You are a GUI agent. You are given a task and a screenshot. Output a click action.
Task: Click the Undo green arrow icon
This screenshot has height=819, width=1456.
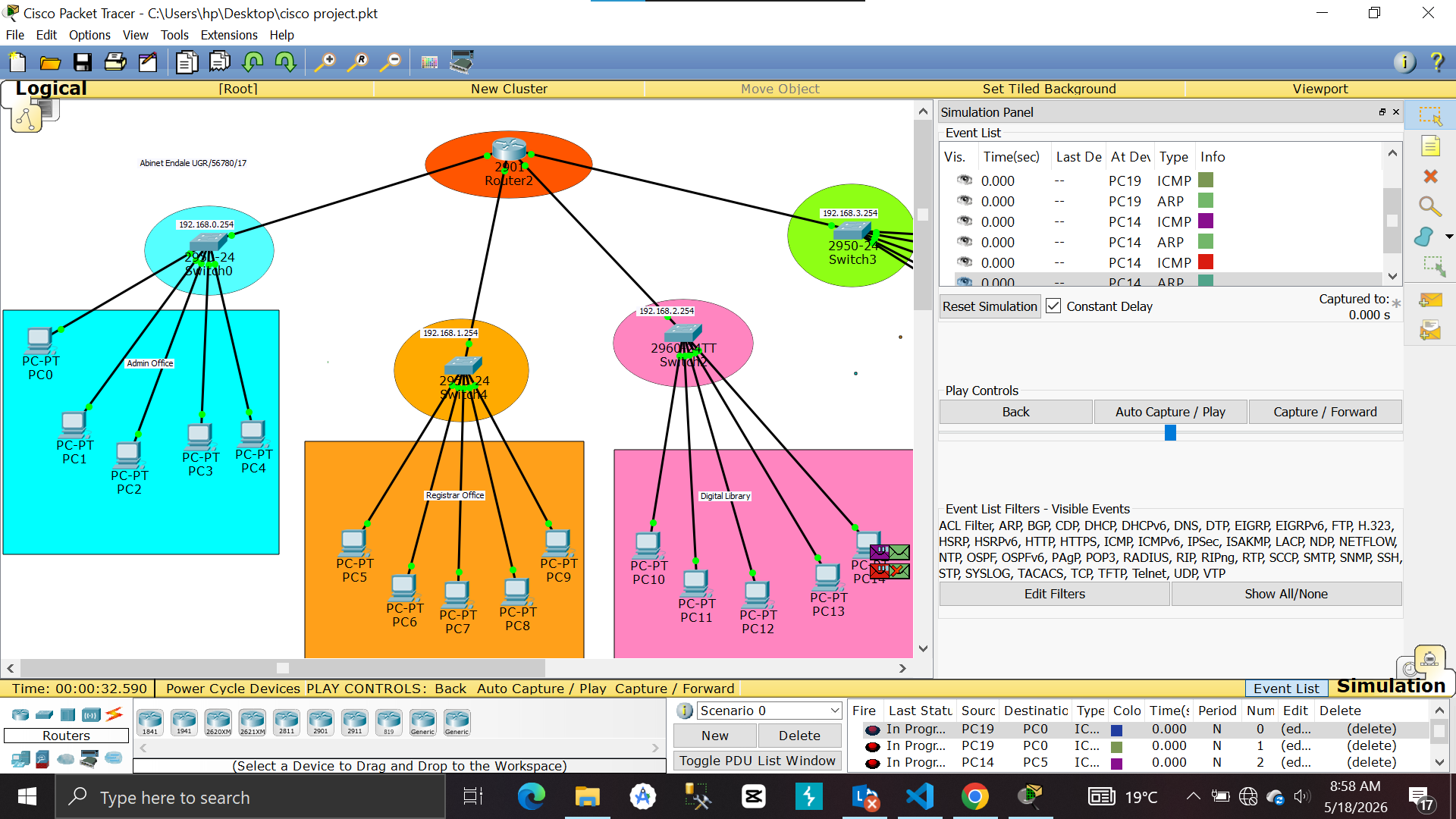tap(253, 62)
